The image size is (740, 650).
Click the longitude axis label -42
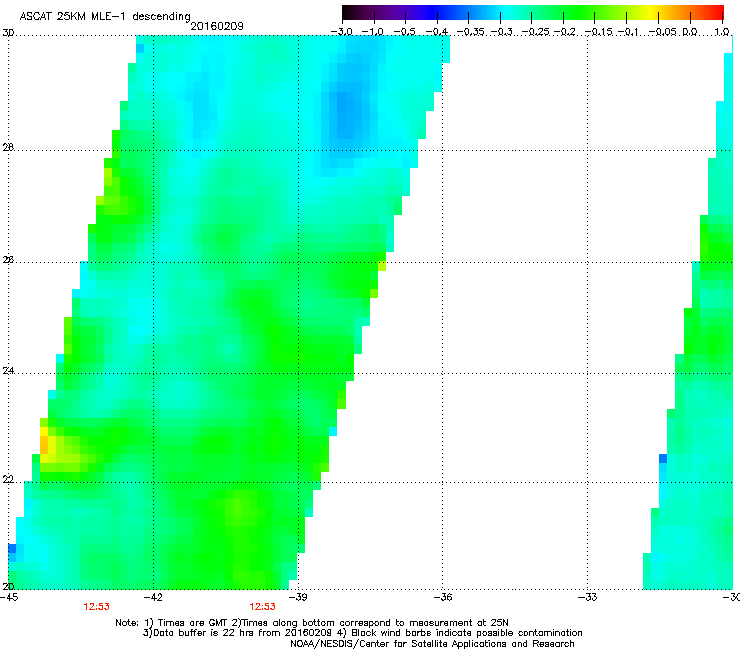pos(153,597)
